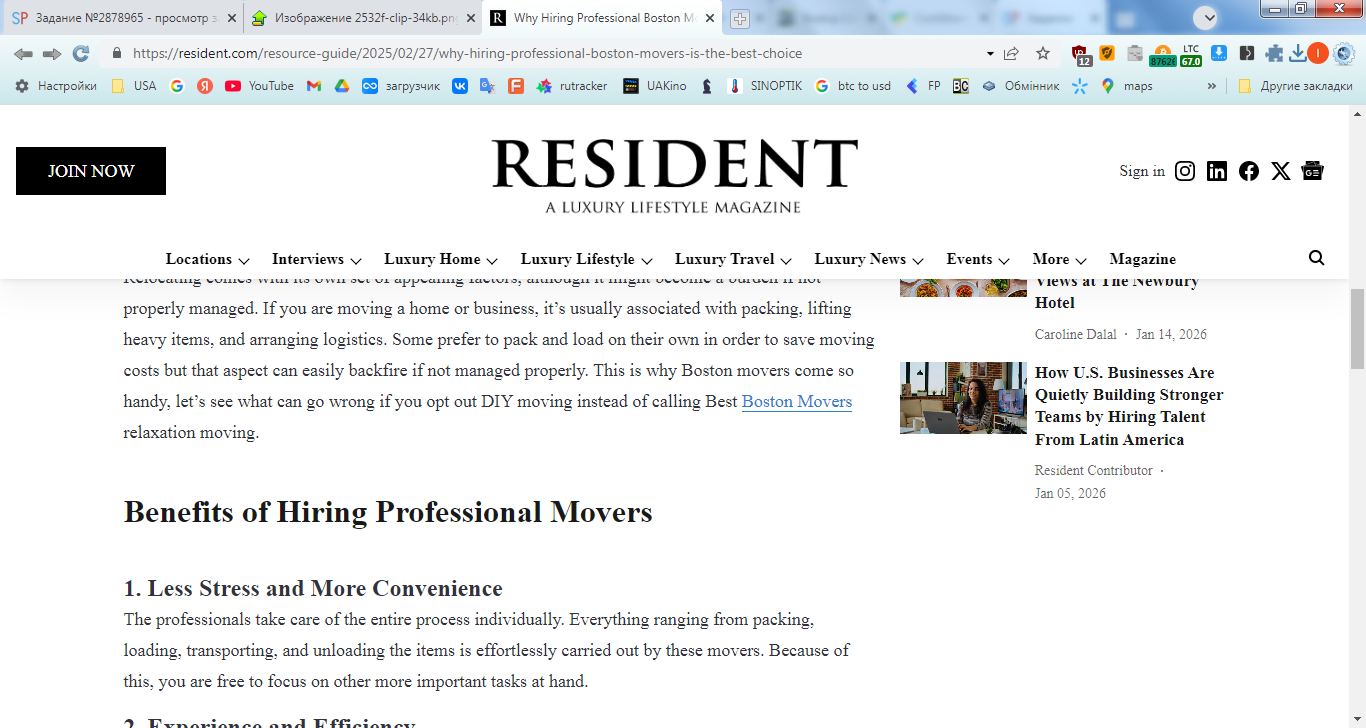Expand the Interviews dropdown
This screenshot has height=728, width=1366.
317,259
